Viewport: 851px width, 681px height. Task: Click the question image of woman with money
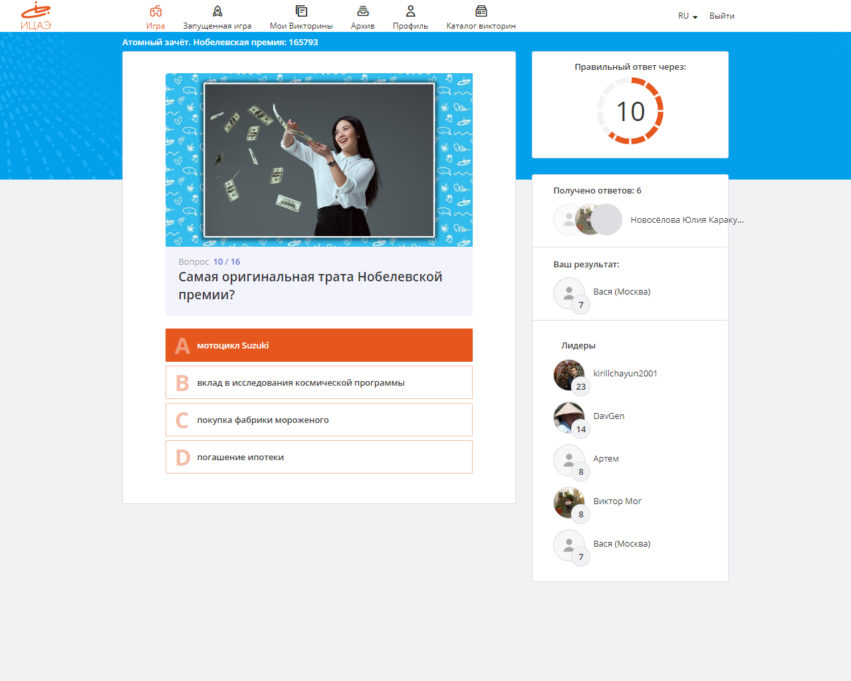tap(319, 160)
